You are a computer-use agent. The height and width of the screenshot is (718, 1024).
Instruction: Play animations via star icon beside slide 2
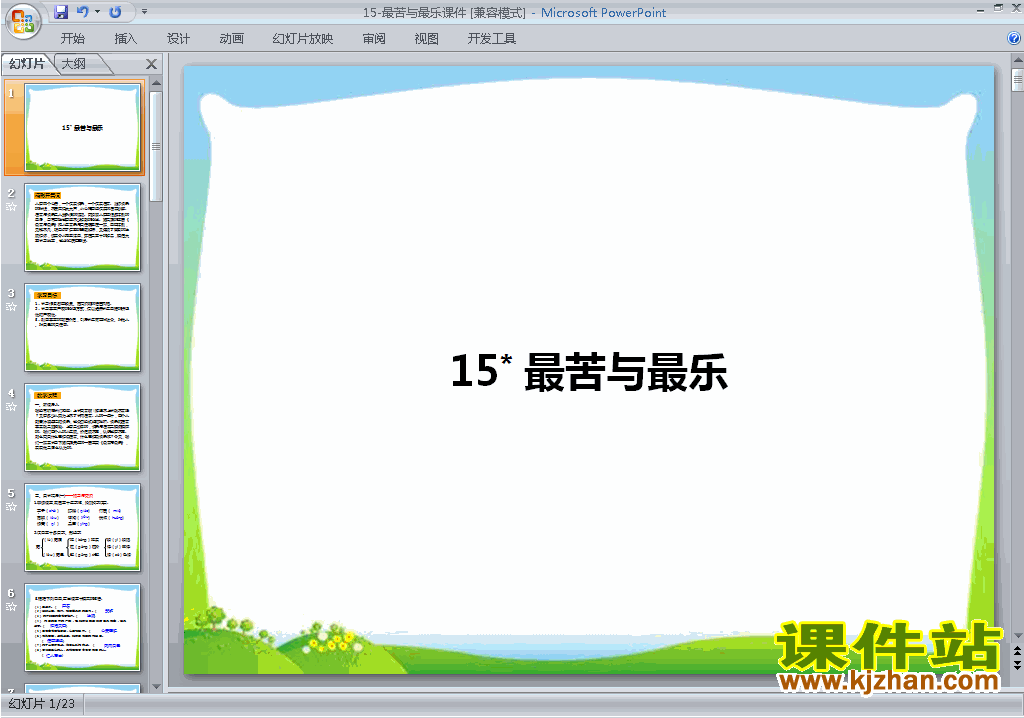pos(11,207)
